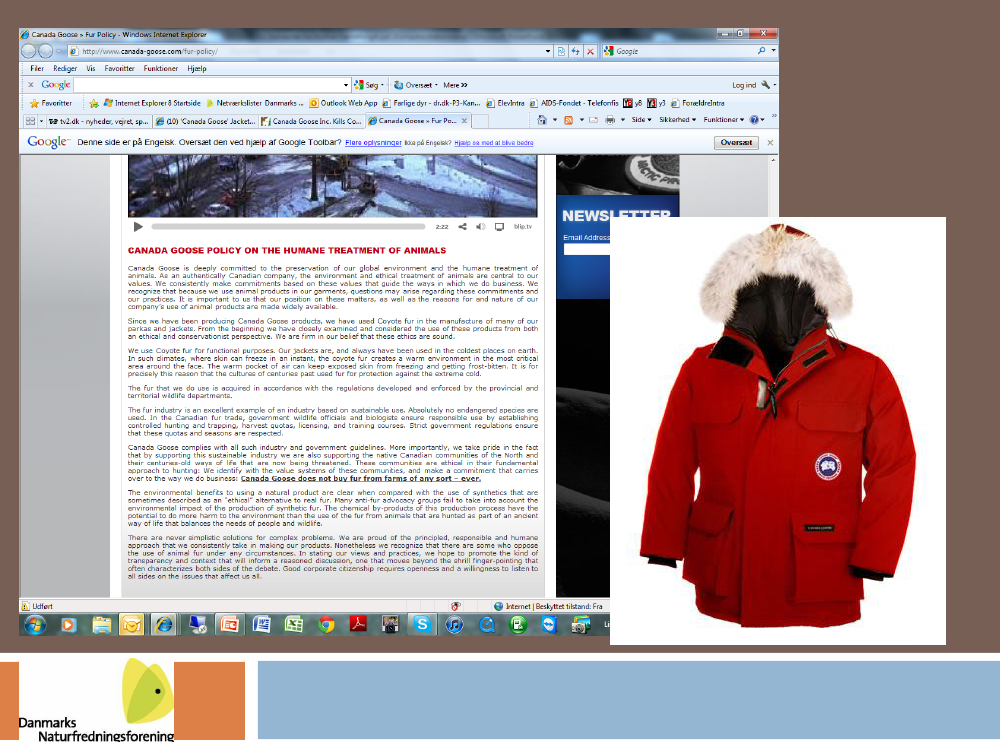Switch to Canada Goose Inc. Kills Co... tab

point(311,121)
